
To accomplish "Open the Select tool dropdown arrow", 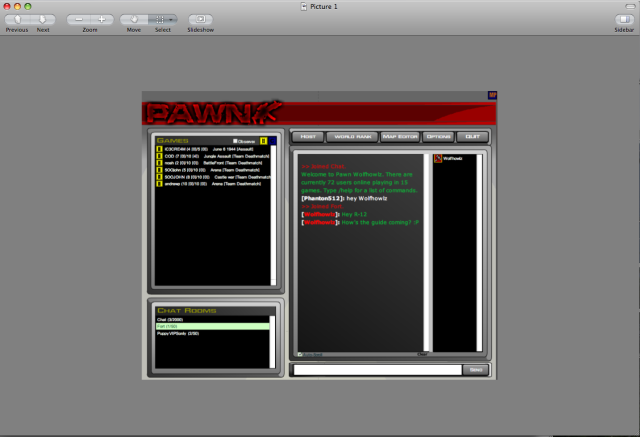I will coord(172,19).
